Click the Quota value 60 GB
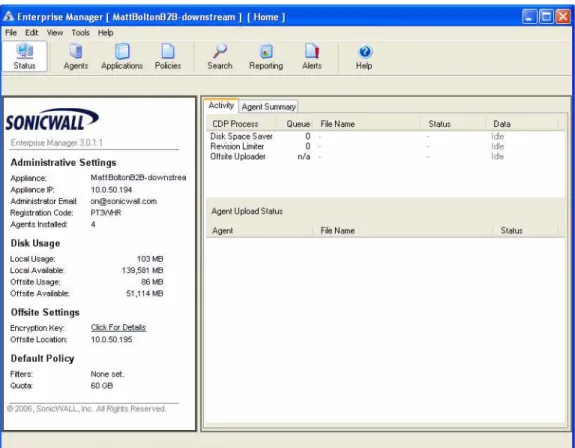This screenshot has height=448, width=575. pos(102,386)
